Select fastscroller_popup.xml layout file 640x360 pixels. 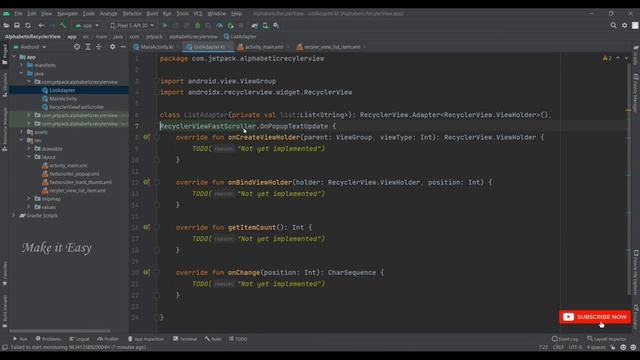tap(74, 174)
